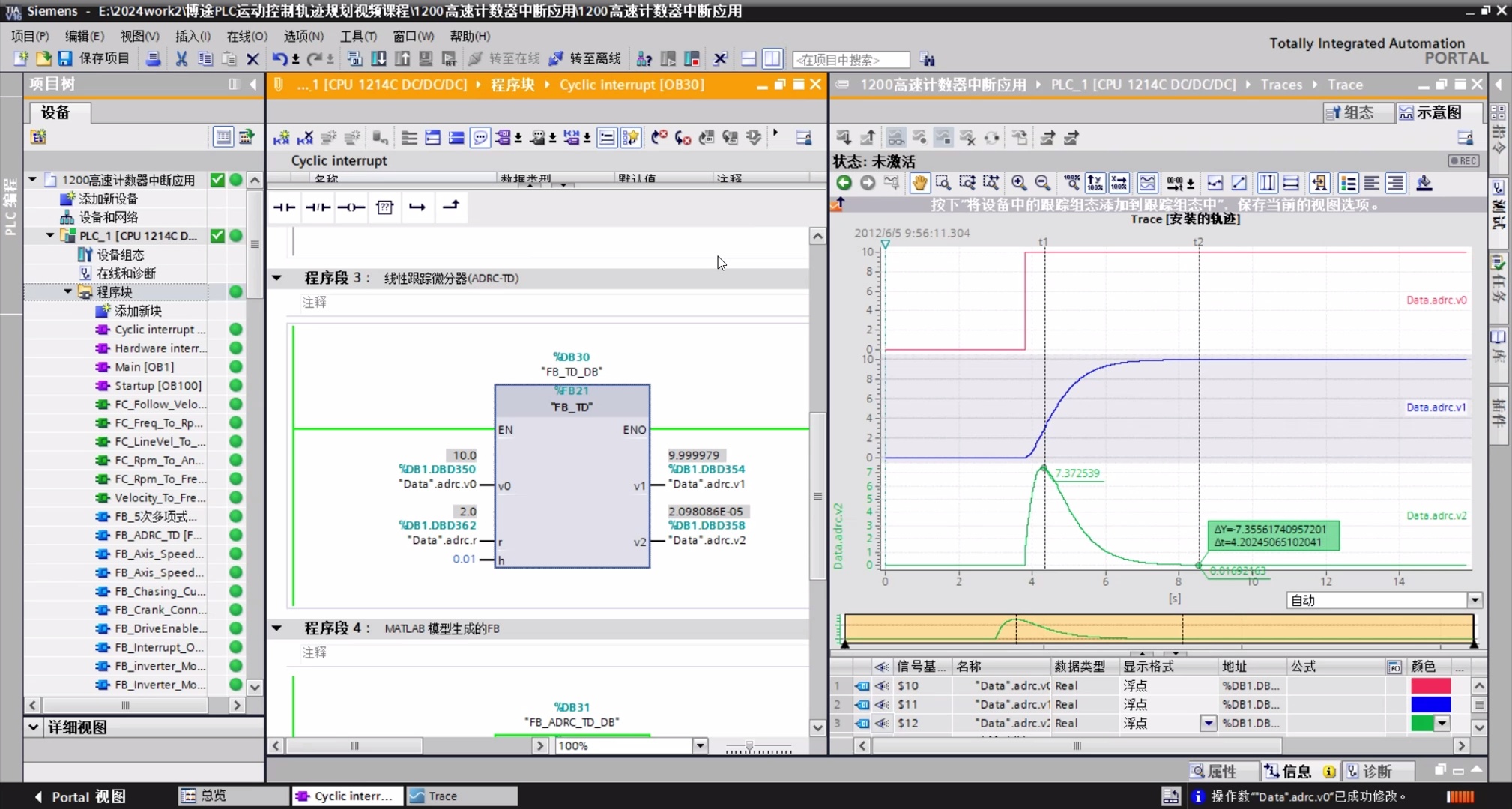This screenshot has height=809, width=1512.
Task: Toggle vertical measurement cursors icon
Action: (x=1267, y=183)
